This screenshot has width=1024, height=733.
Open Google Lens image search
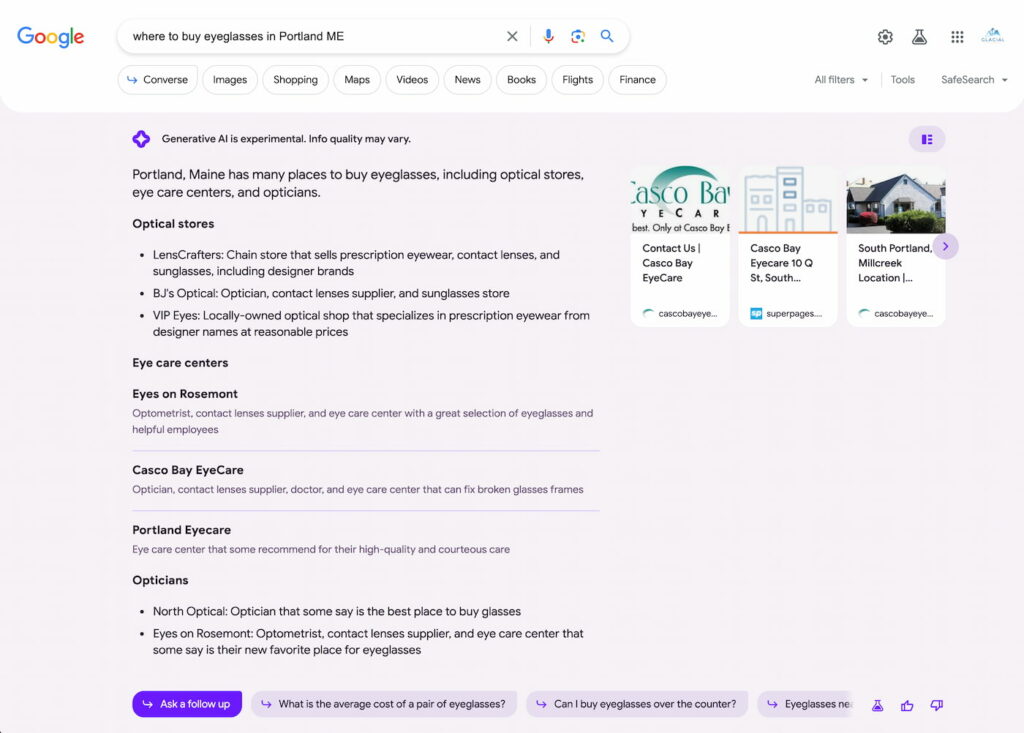pyautogui.click(x=578, y=37)
